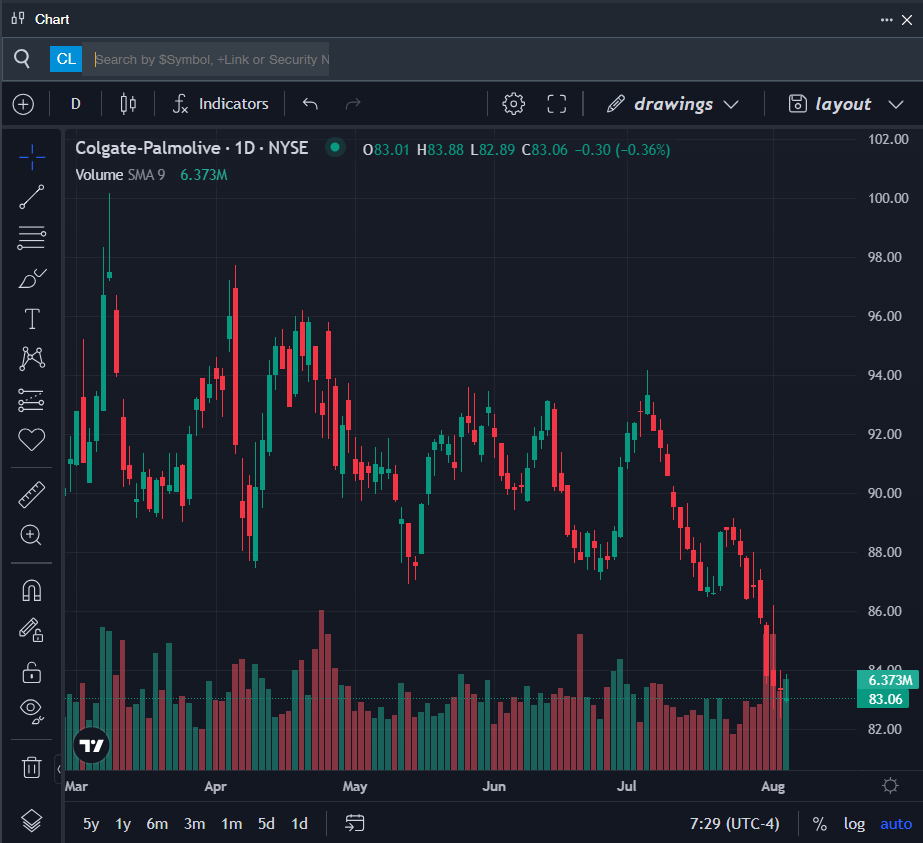
Task: Click the CL symbol tag
Action: pyautogui.click(x=66, y=59)
